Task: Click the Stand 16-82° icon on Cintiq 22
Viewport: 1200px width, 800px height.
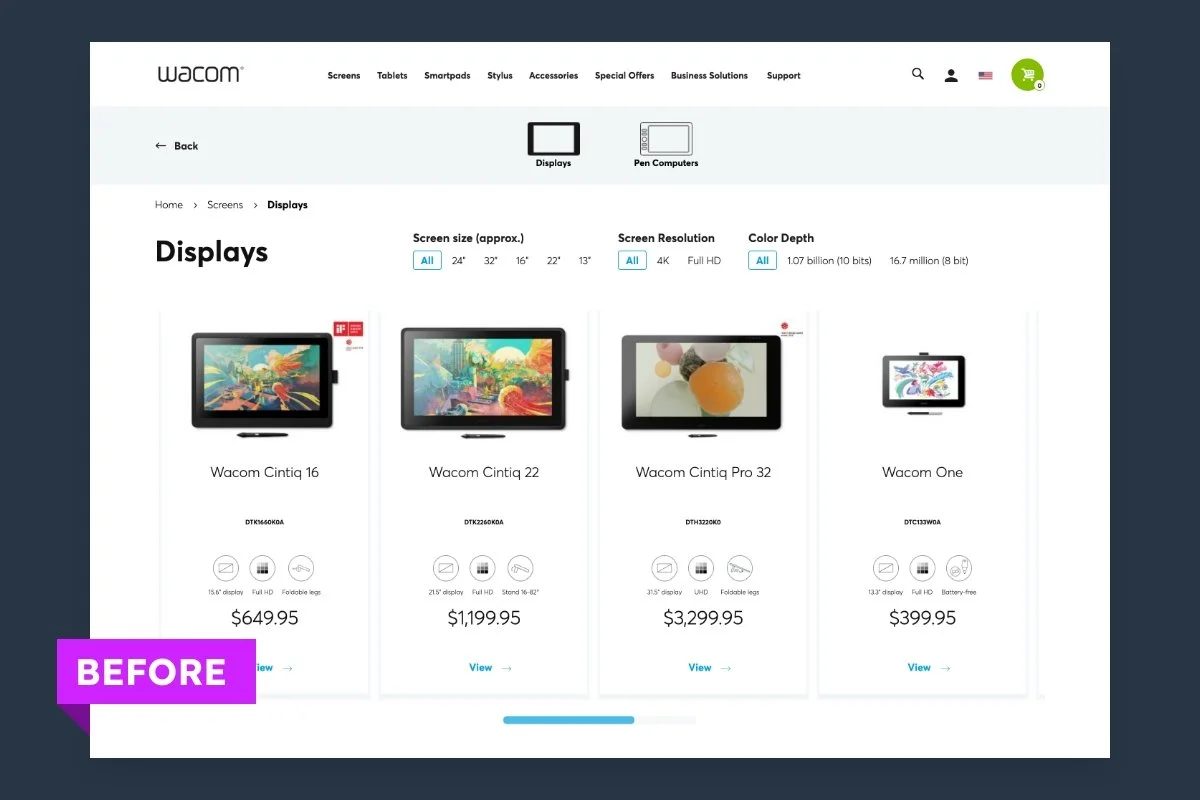Action: pyautogui.click(x=520, y=569)
